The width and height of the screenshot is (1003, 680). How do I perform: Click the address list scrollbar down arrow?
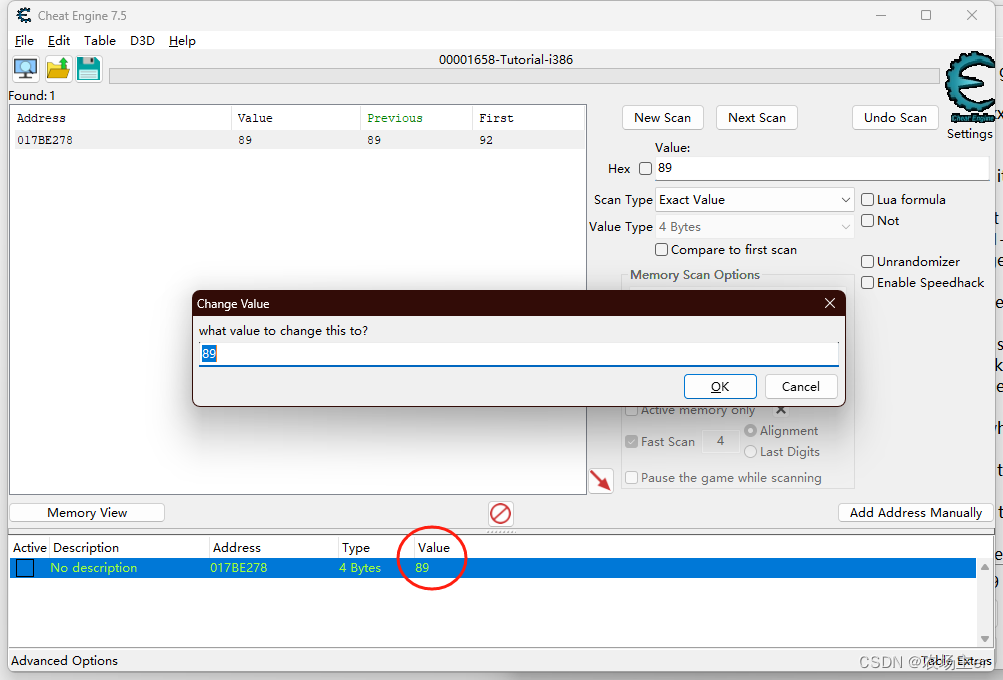click(x=984, y=638)
